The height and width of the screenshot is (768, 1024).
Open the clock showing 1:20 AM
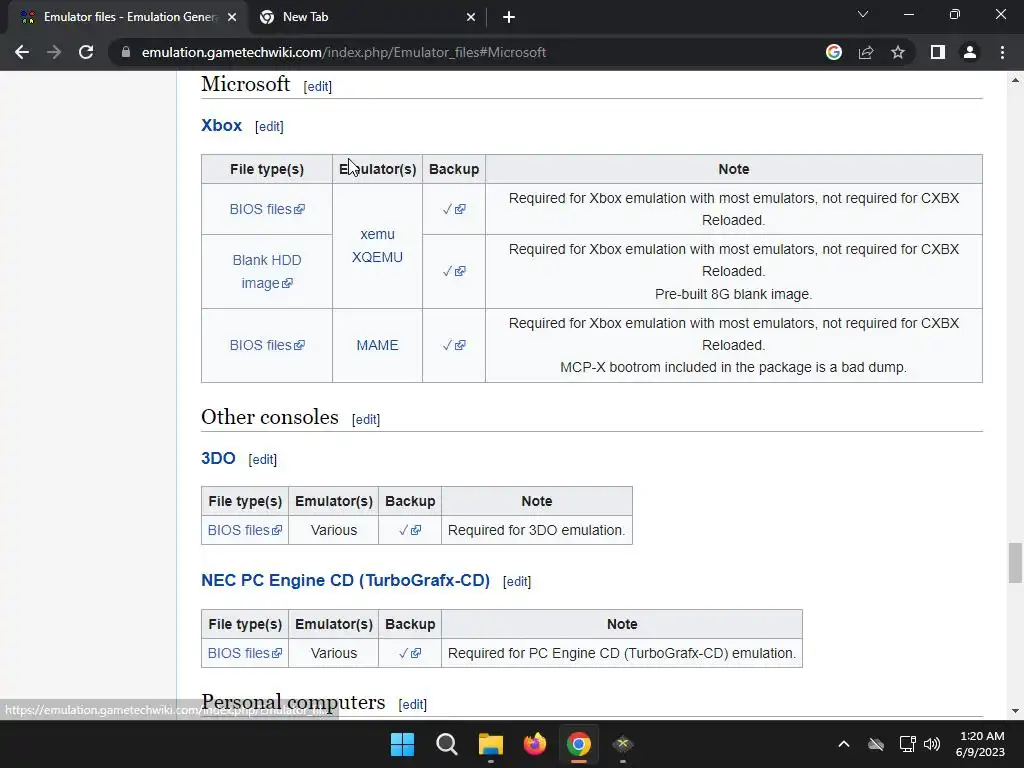click(x=980, y=744)
